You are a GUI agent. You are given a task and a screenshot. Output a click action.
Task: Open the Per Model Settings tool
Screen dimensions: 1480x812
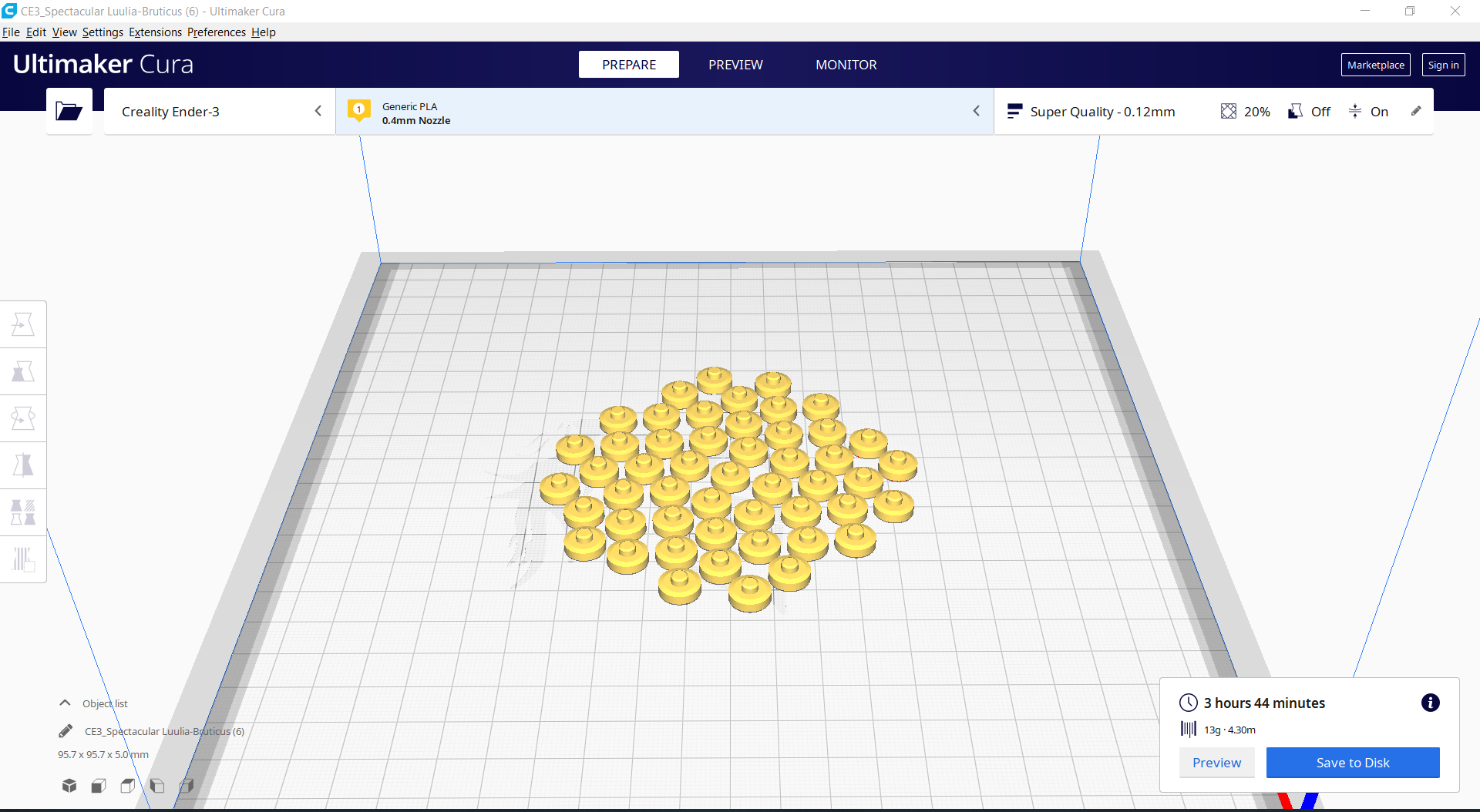(x=23, y=512)
